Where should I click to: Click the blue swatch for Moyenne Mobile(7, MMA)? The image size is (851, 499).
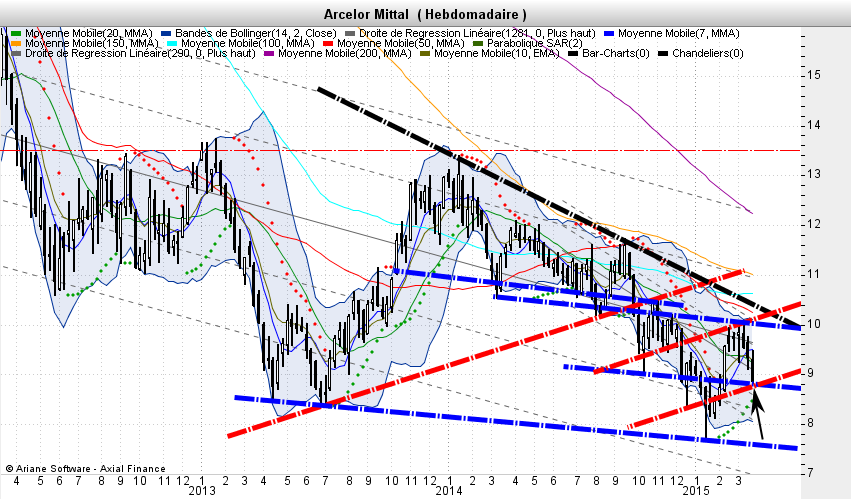[x=609, y=34]
